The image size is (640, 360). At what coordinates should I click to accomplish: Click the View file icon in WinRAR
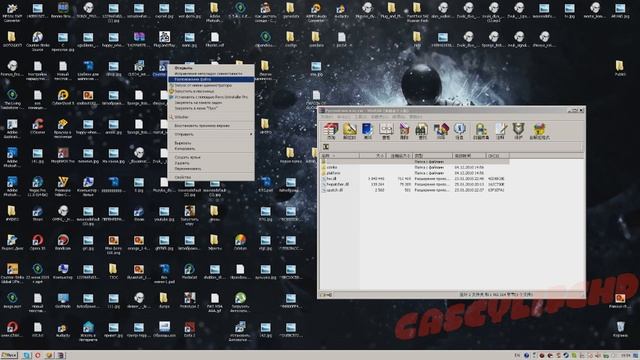(386, 131)
